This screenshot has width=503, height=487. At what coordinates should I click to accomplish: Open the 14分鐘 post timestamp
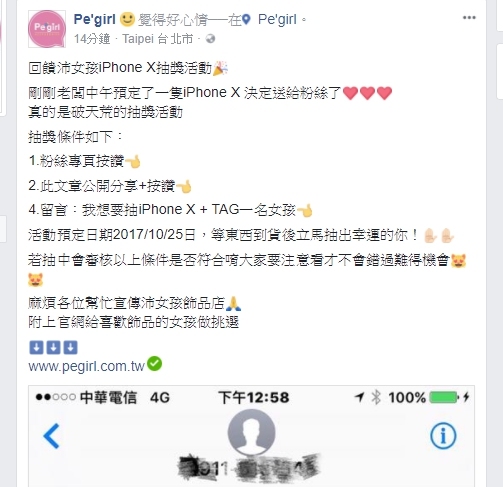coord(92,39)
